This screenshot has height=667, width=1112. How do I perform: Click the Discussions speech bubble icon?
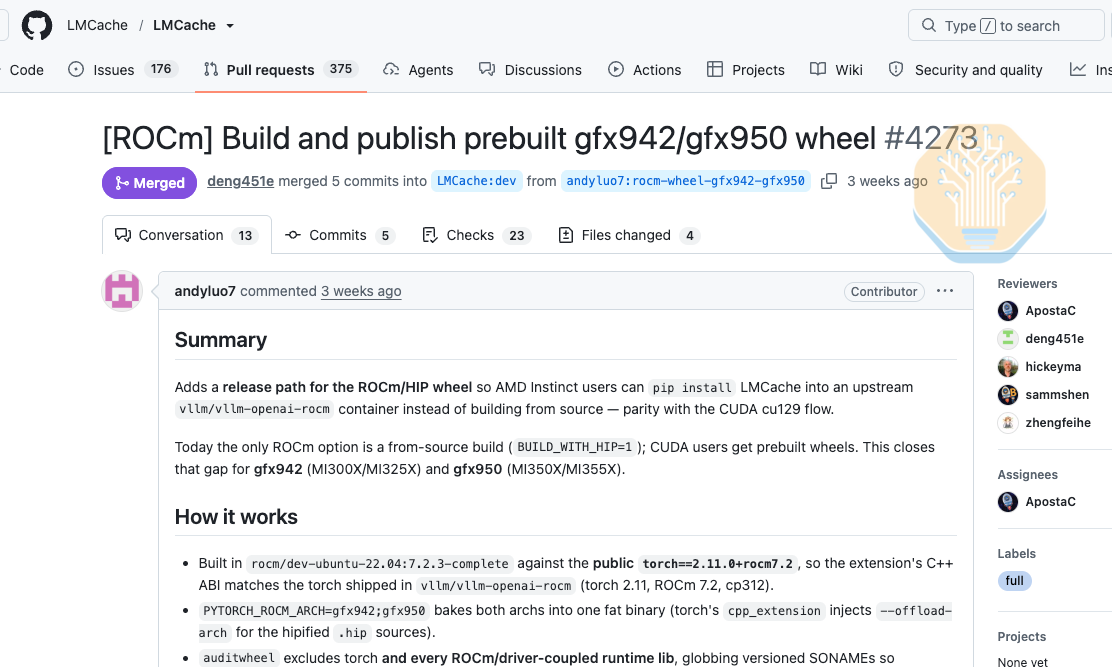click(486, 69)
